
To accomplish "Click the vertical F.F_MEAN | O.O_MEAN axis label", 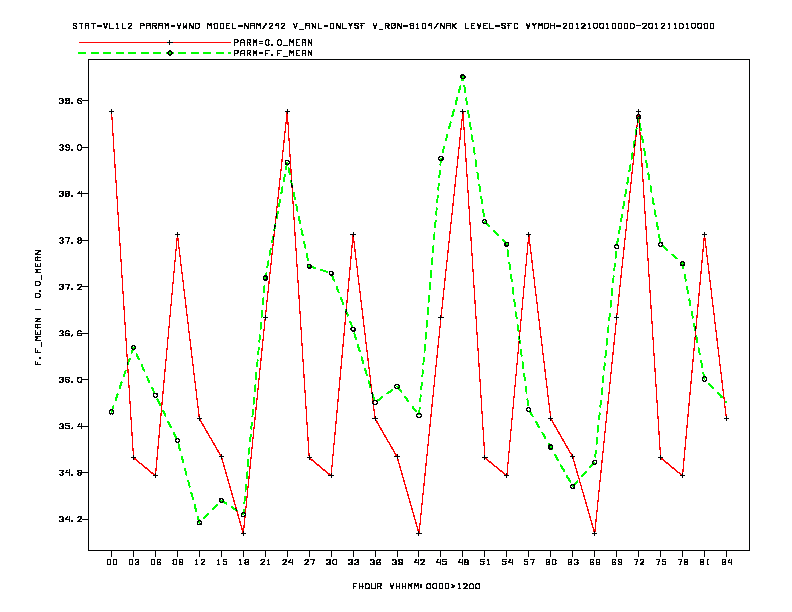I will [38, 307].
